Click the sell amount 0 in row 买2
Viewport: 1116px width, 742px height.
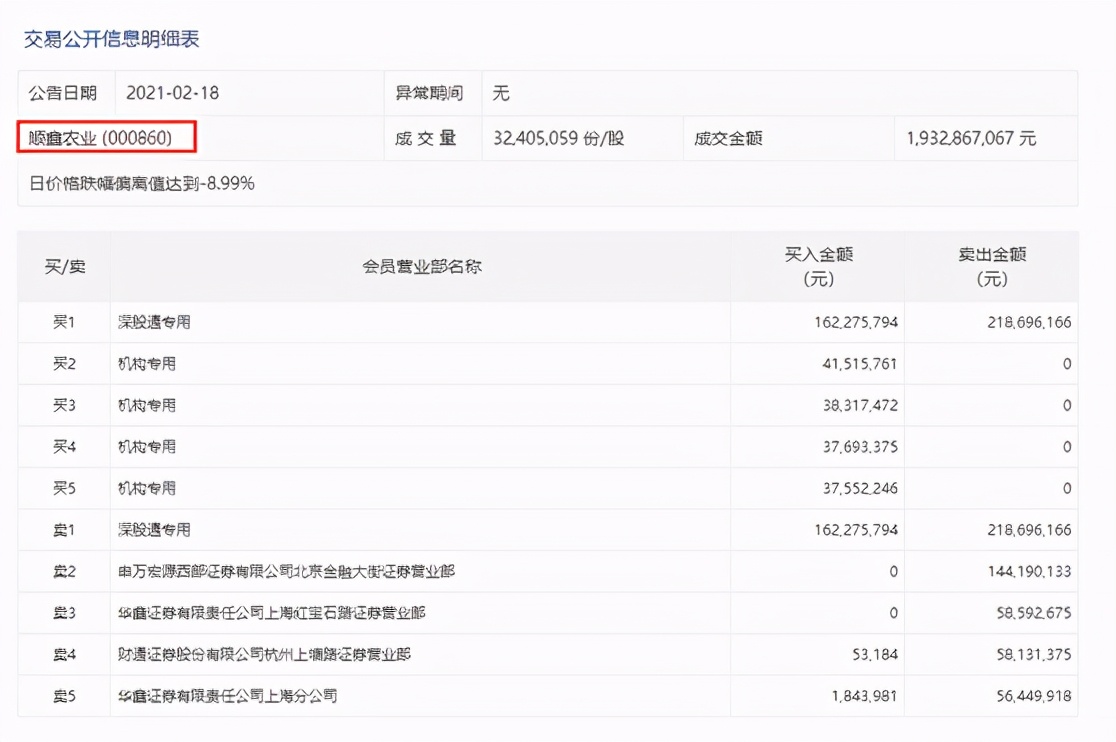(1067, 364)
